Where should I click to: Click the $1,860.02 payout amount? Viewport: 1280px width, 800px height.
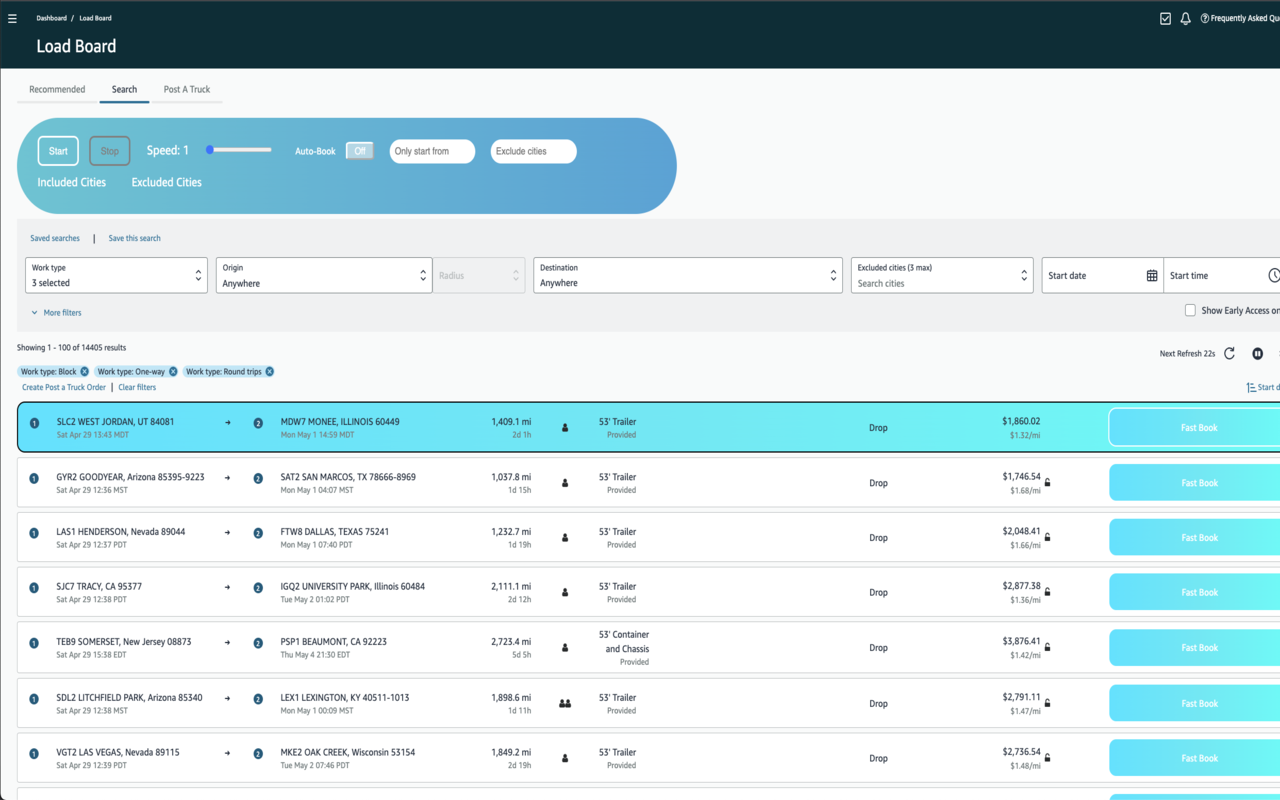pos(1021,422)
